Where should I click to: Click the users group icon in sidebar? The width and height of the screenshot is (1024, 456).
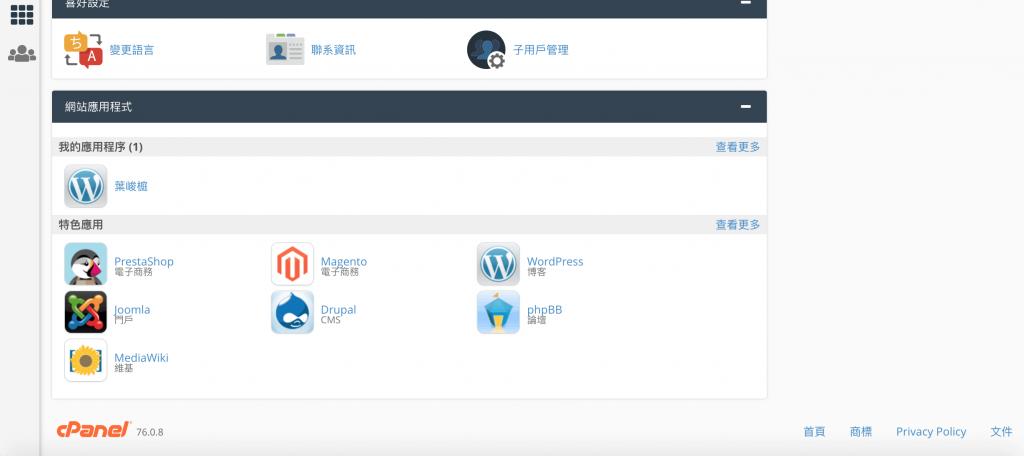click(22, 54)
